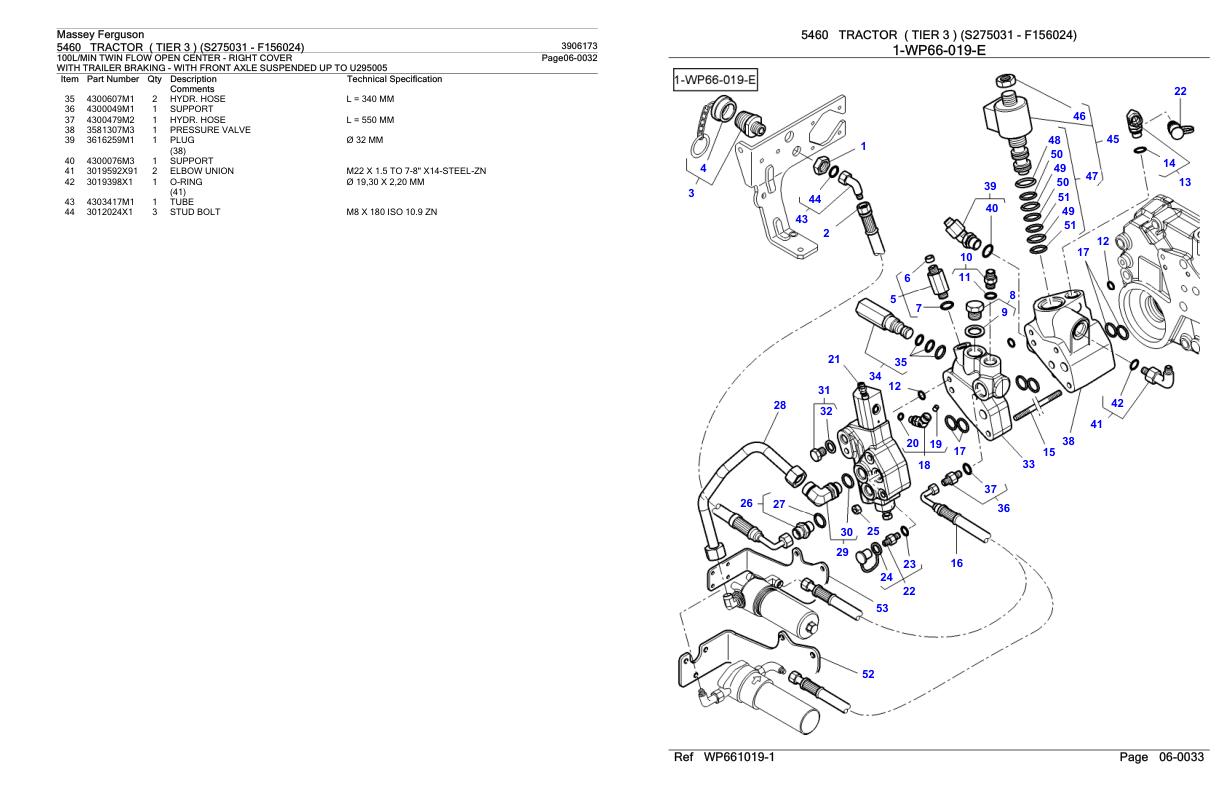Click the 'Part Number' column header
The height and width of the screenshot is (792, 1224).
coord(111,78)
